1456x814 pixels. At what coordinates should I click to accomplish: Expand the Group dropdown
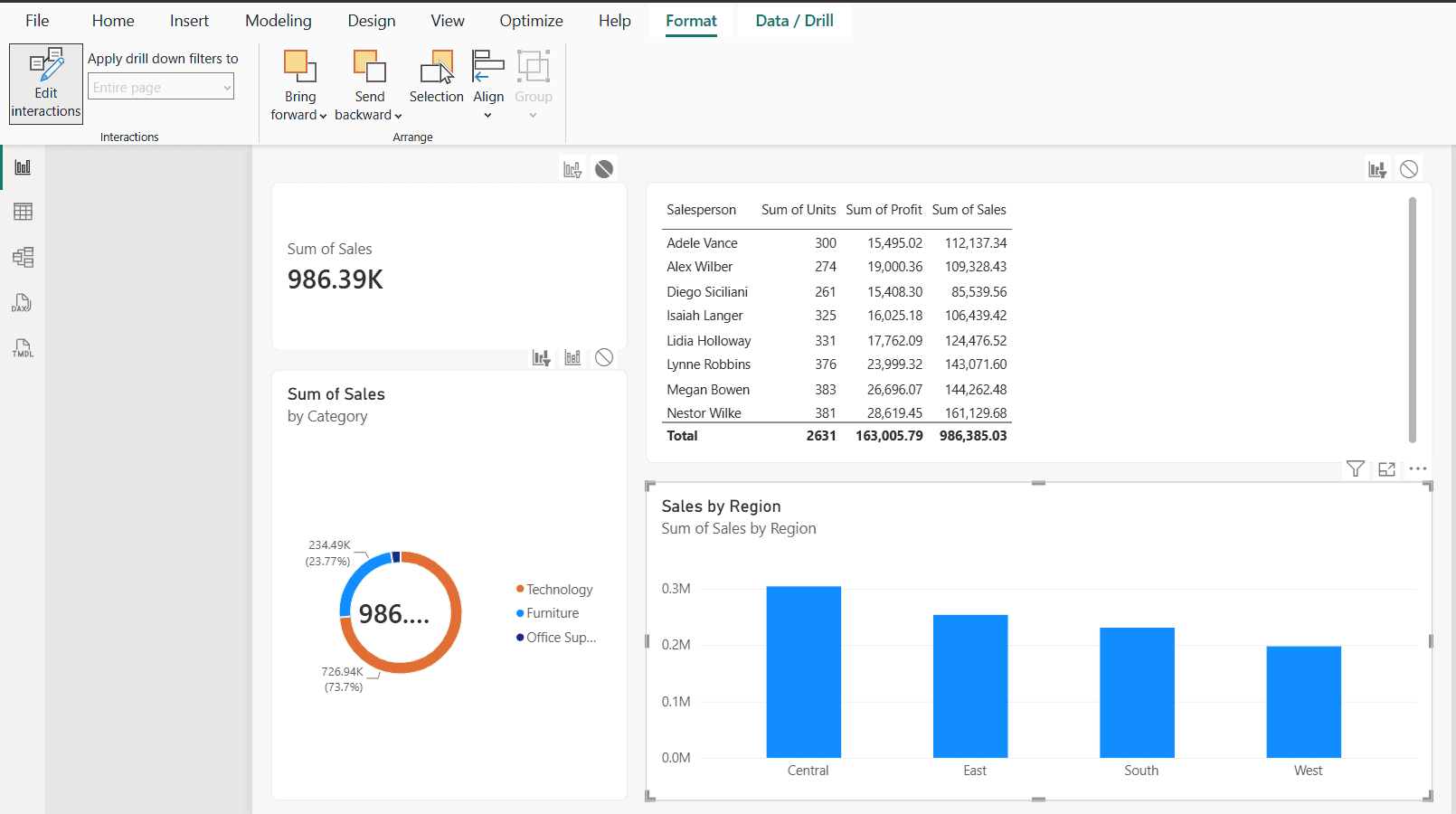[533, 115]
